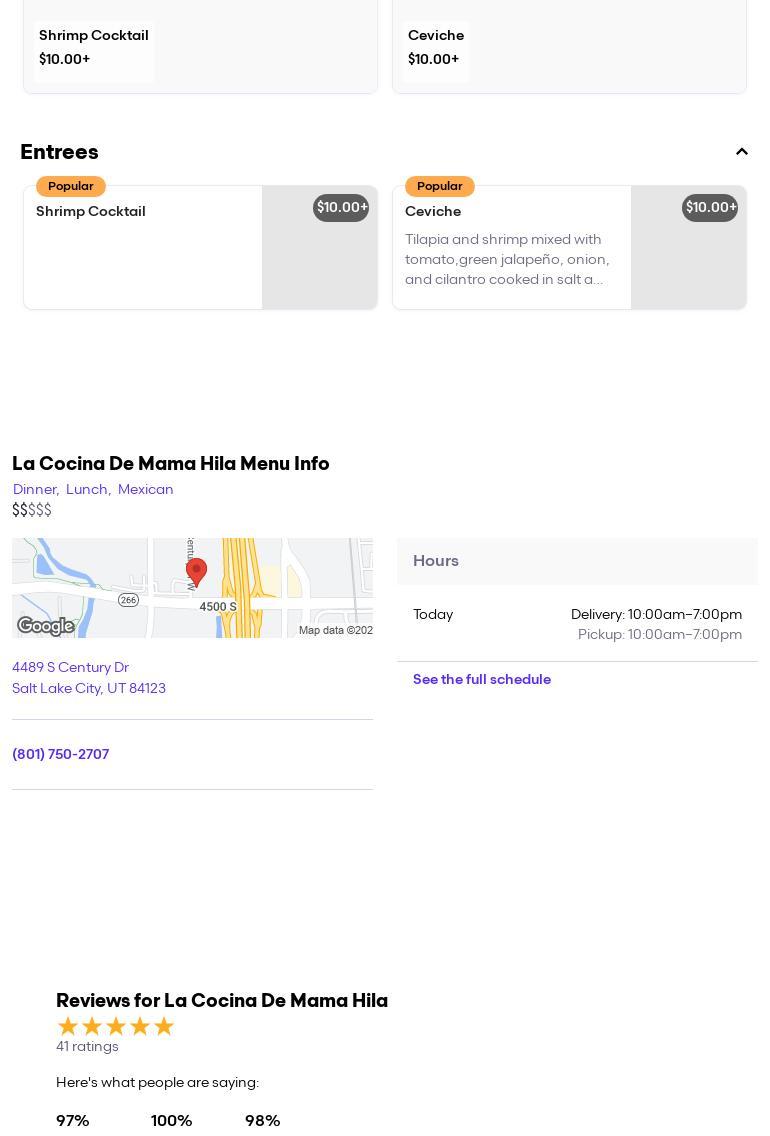Screen dimensions: 770x1136
Task: Click See the full schedule link
Action: click(482, 680)
